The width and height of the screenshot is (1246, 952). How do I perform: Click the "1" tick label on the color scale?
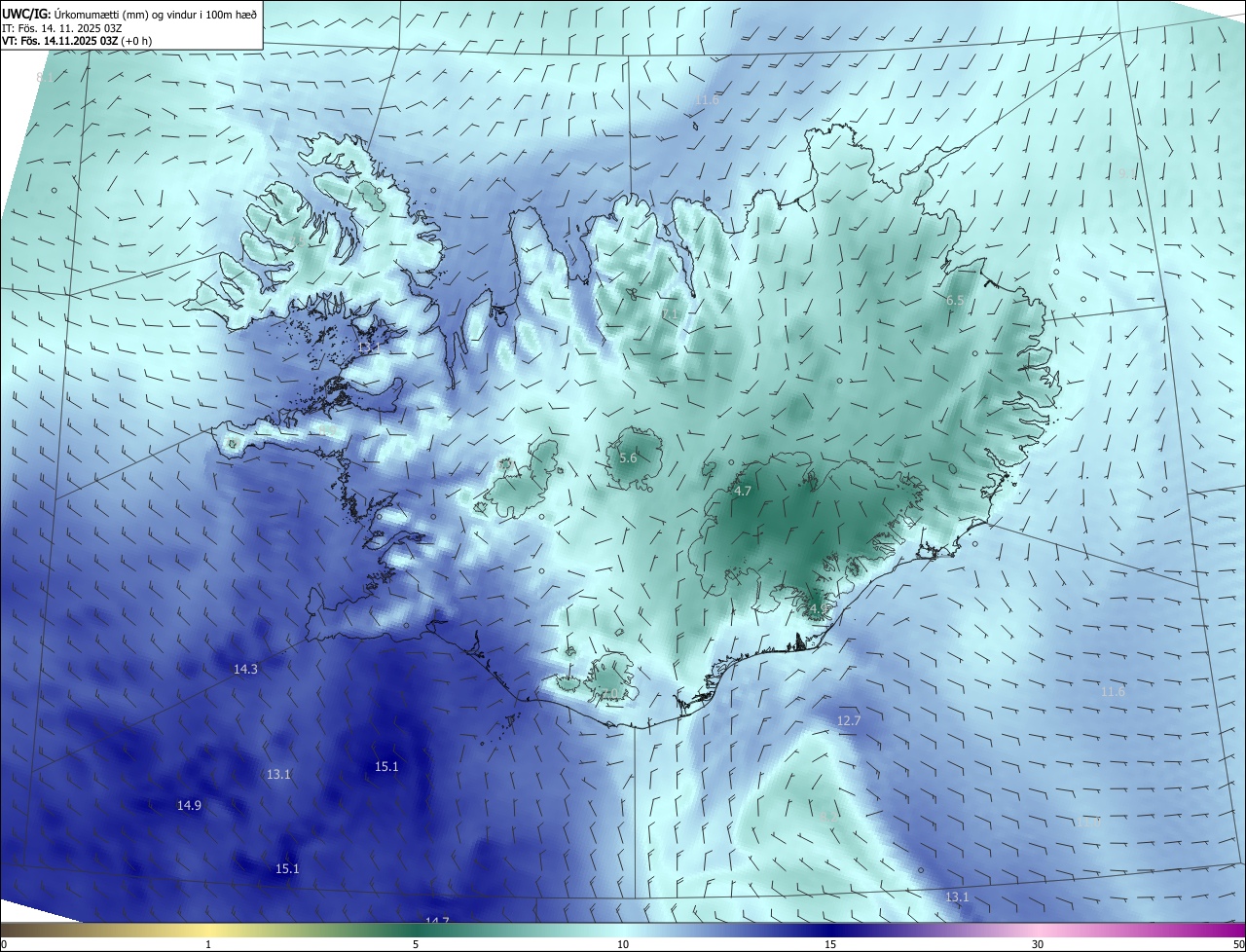point(208,944)
